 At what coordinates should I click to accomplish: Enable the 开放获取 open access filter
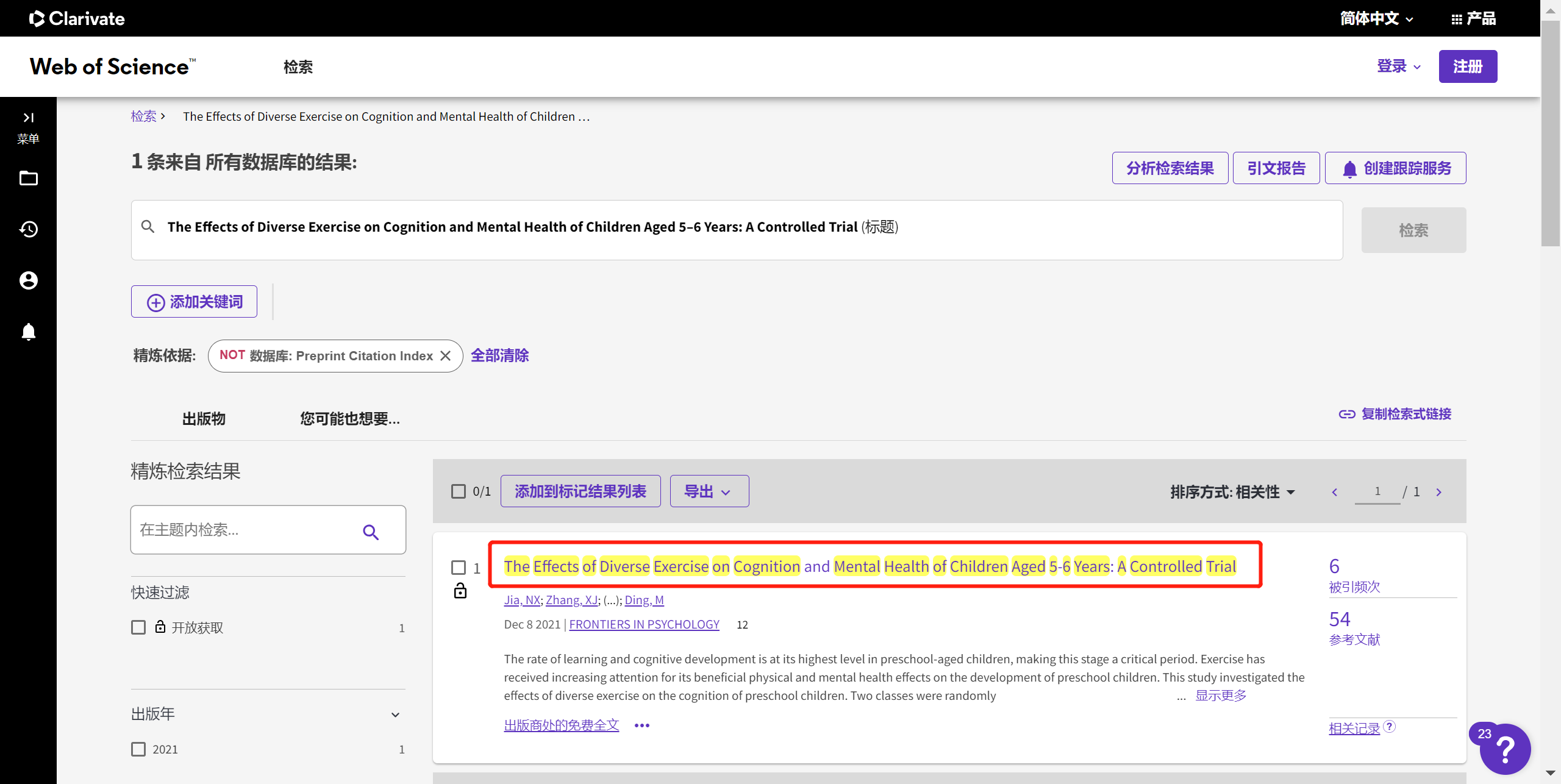tap(138, 627)
